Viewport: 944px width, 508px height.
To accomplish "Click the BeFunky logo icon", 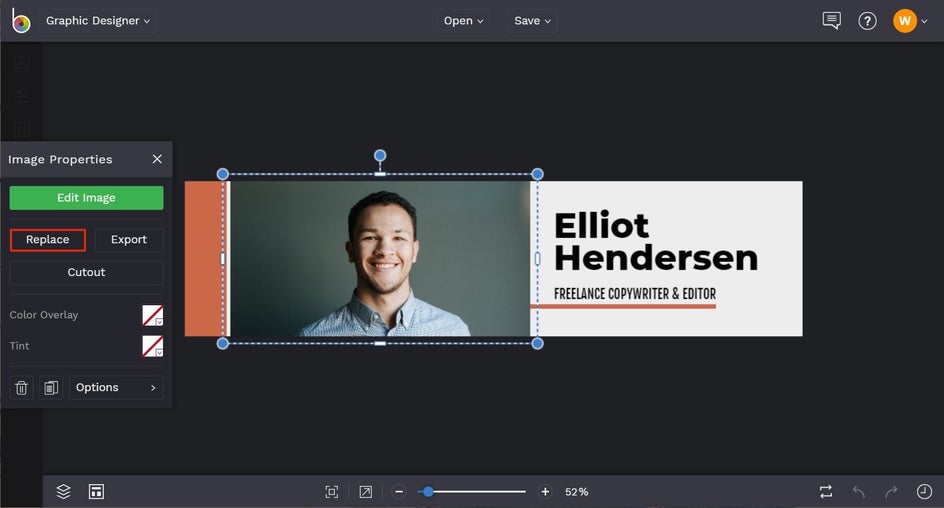I will [21, 21].
